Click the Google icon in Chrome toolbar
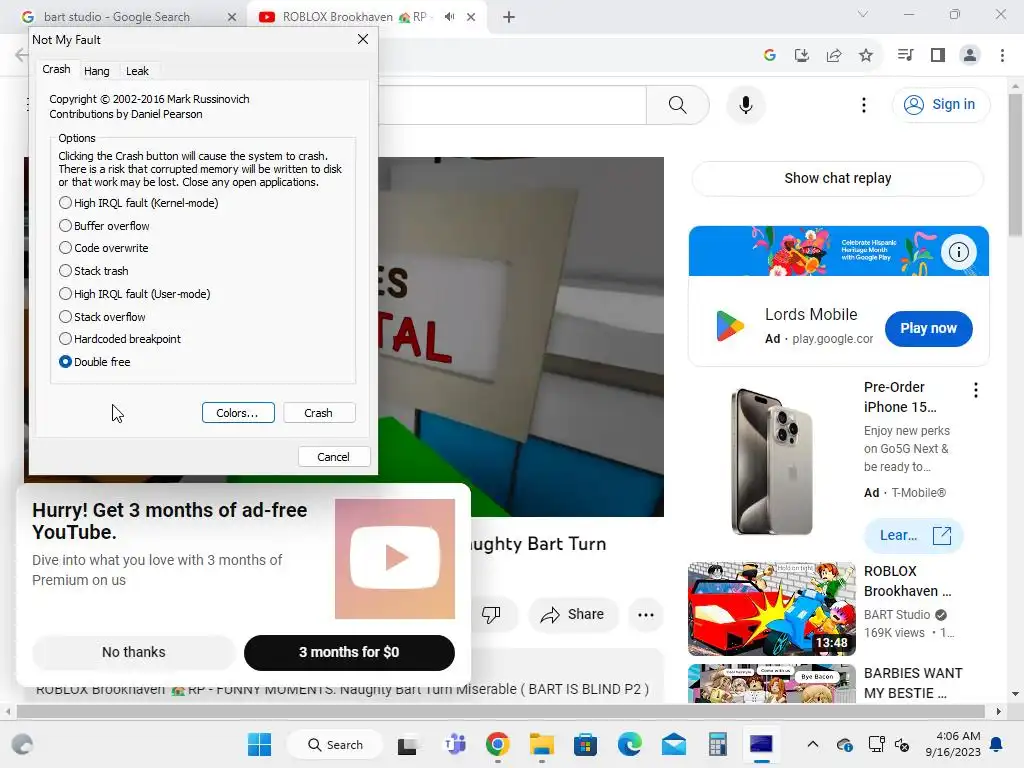This screenshot has width=1024, height=768. 770,56
